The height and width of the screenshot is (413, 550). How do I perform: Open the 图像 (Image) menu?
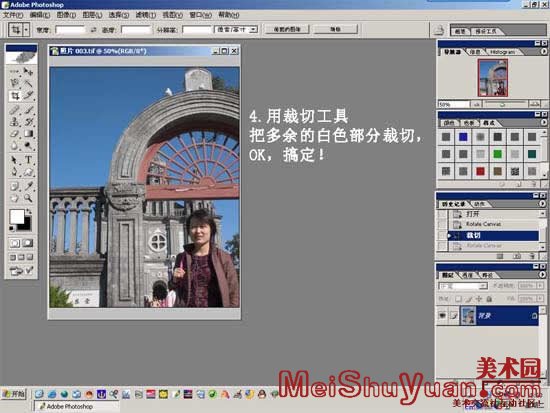click(66, 15)
